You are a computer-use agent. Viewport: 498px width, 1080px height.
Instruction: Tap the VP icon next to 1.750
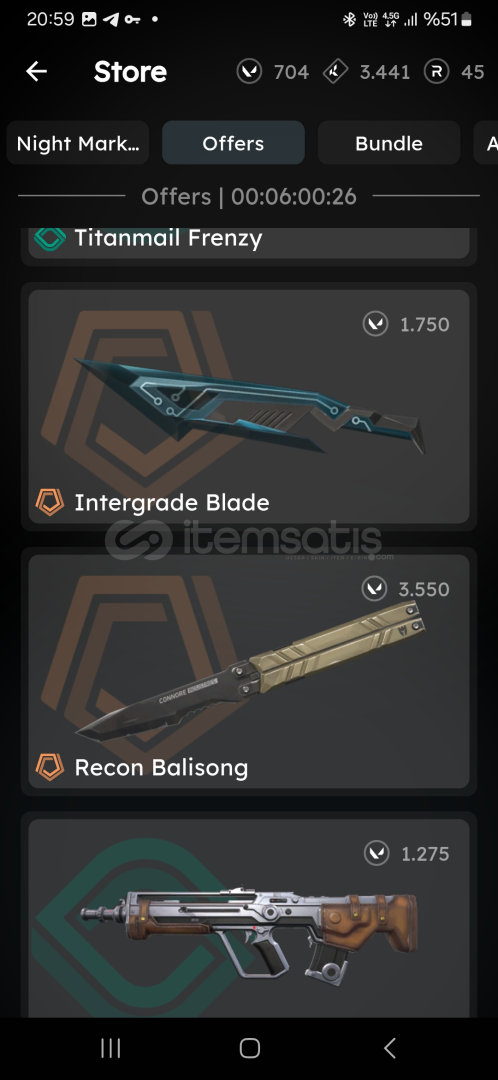(375, 324)
